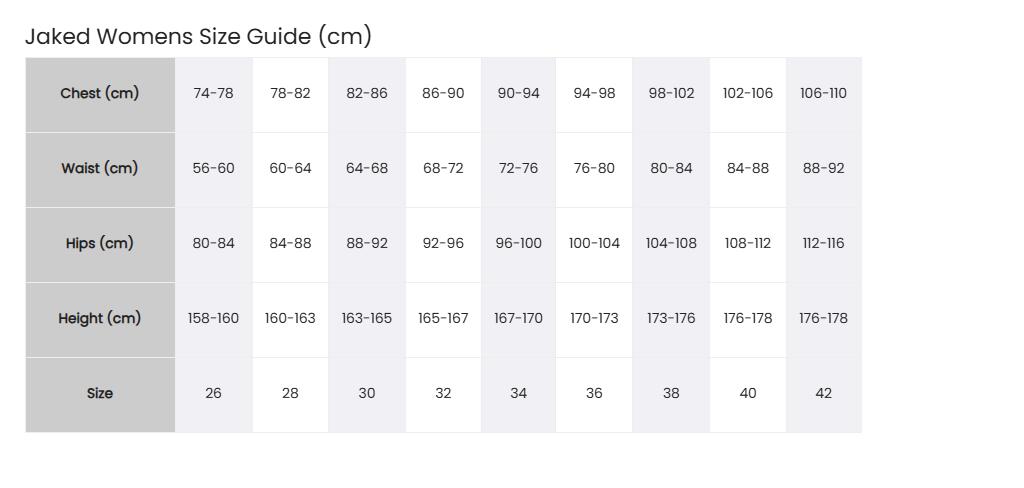
Task: Click the size 38 cell
Action: point(671,395)
